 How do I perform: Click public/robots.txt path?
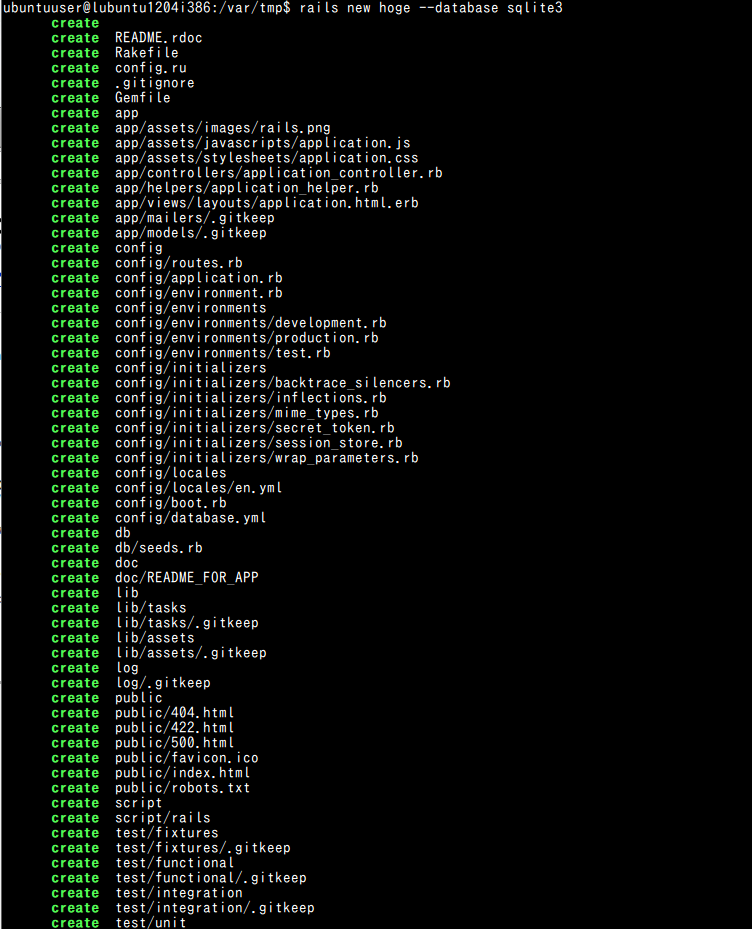pos(183,788)
